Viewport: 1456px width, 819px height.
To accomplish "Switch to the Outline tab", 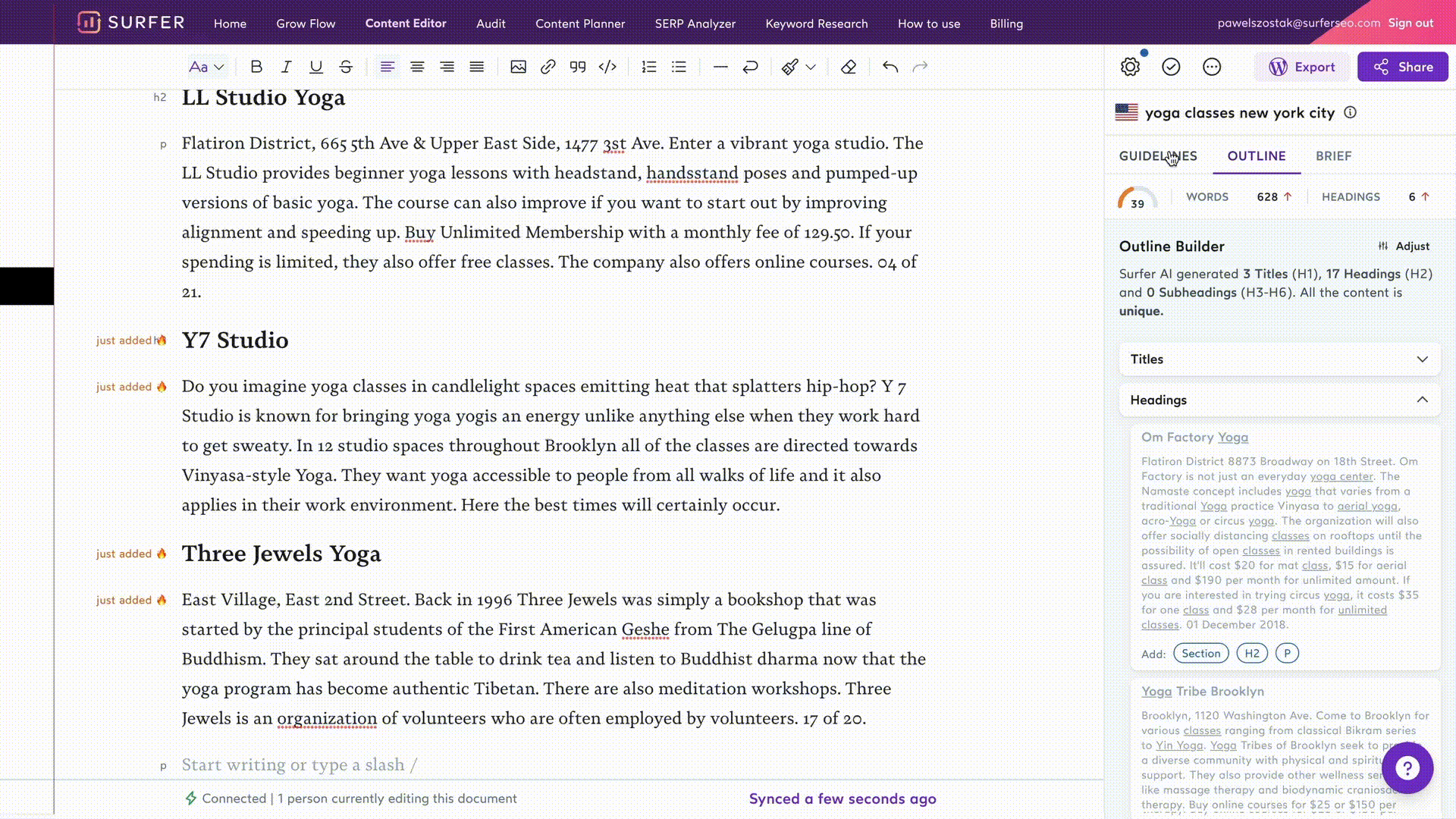I will 1257,155.
